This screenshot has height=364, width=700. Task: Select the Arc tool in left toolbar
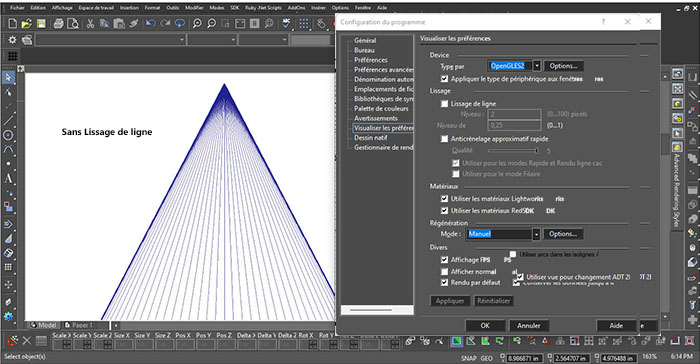(8, 149)
